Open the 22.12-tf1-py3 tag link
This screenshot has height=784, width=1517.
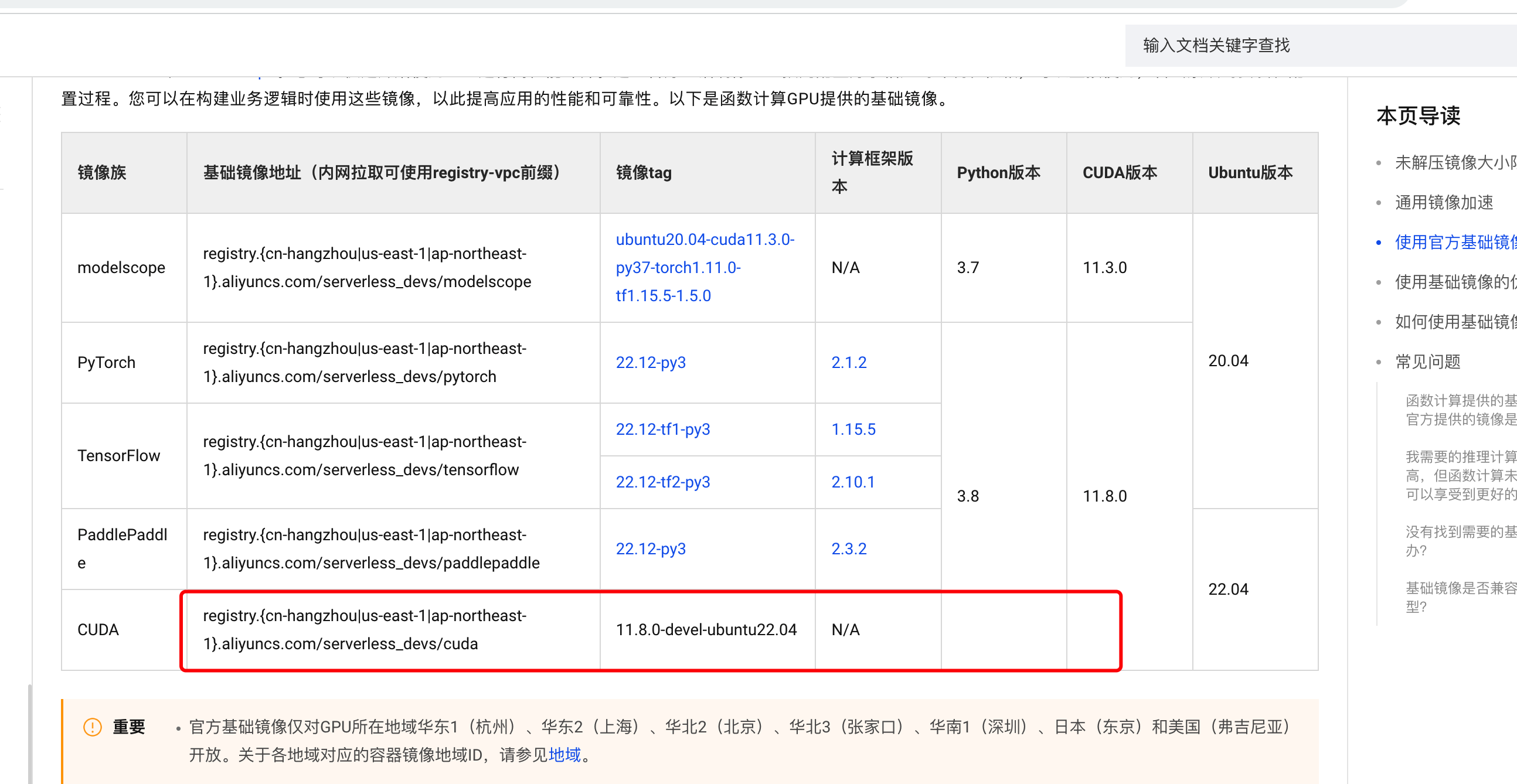(x=662, y=429)
